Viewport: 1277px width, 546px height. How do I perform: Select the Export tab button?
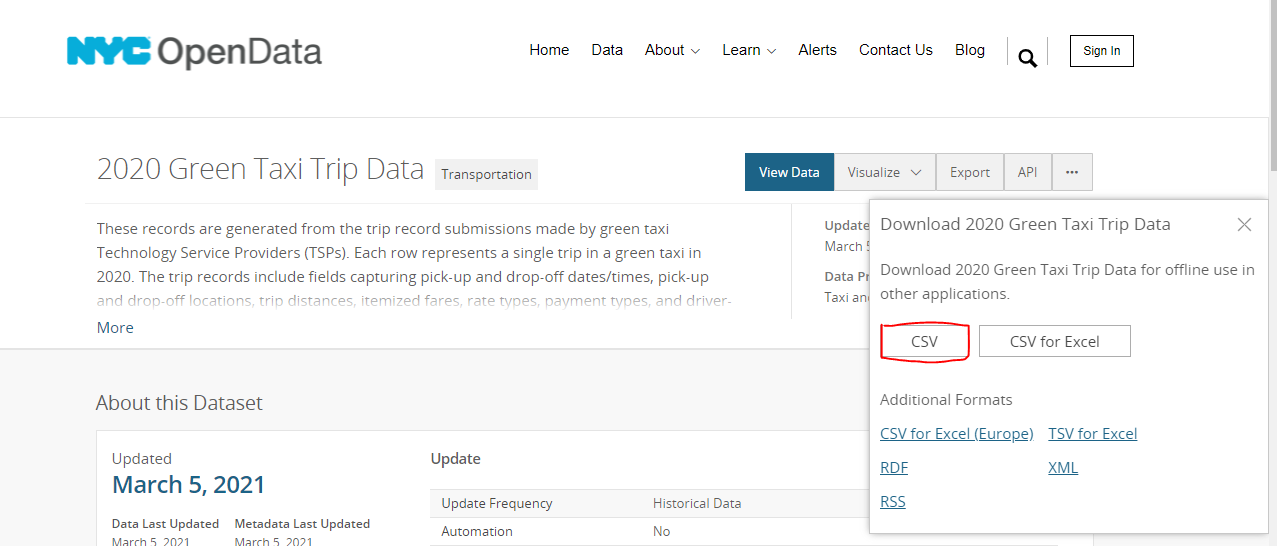pyautogui.click(x=970, y=172)
